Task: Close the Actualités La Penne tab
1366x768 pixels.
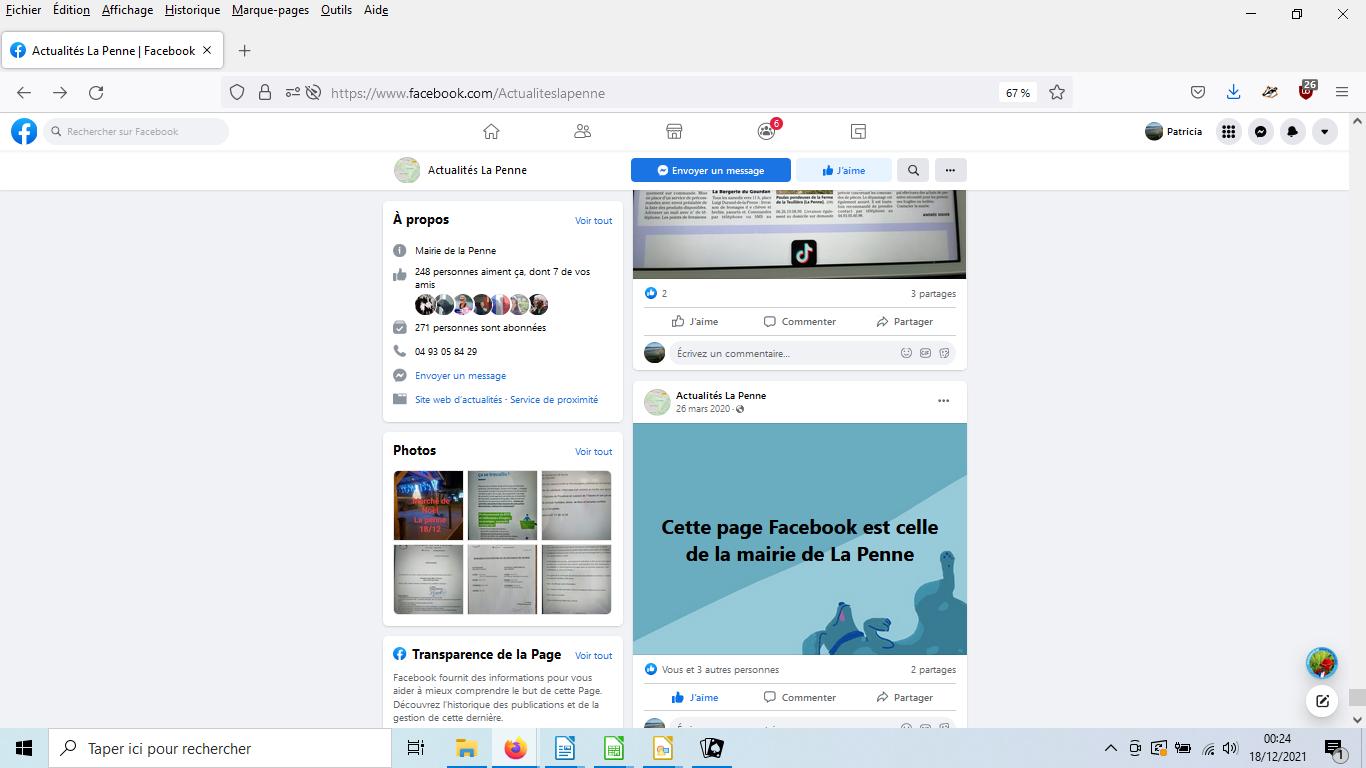Action: (207, 50)
